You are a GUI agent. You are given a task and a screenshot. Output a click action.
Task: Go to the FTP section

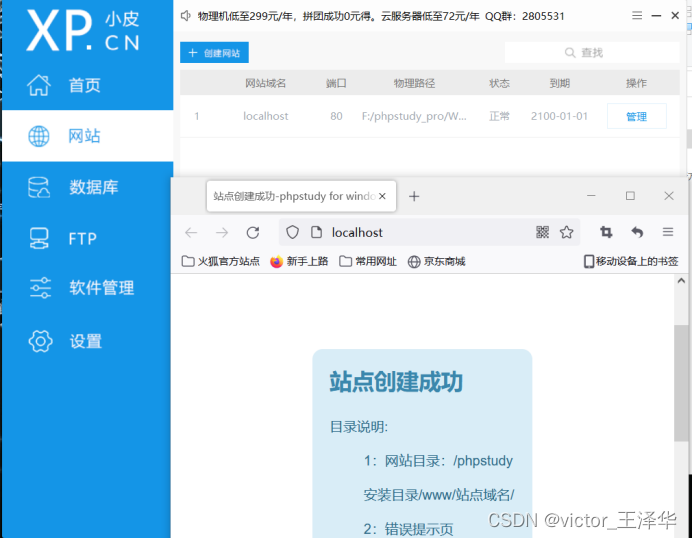tap(87, 238)
